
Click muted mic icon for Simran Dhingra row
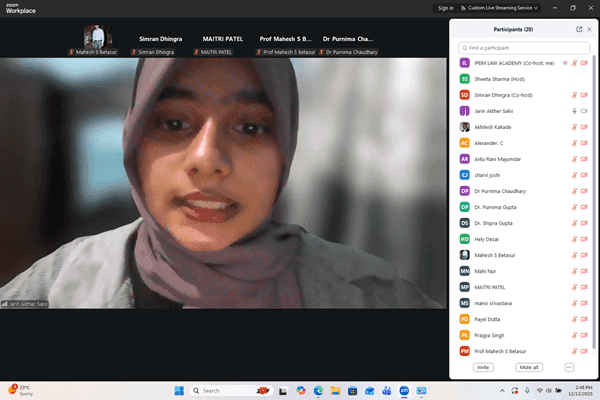pos(574,95)
